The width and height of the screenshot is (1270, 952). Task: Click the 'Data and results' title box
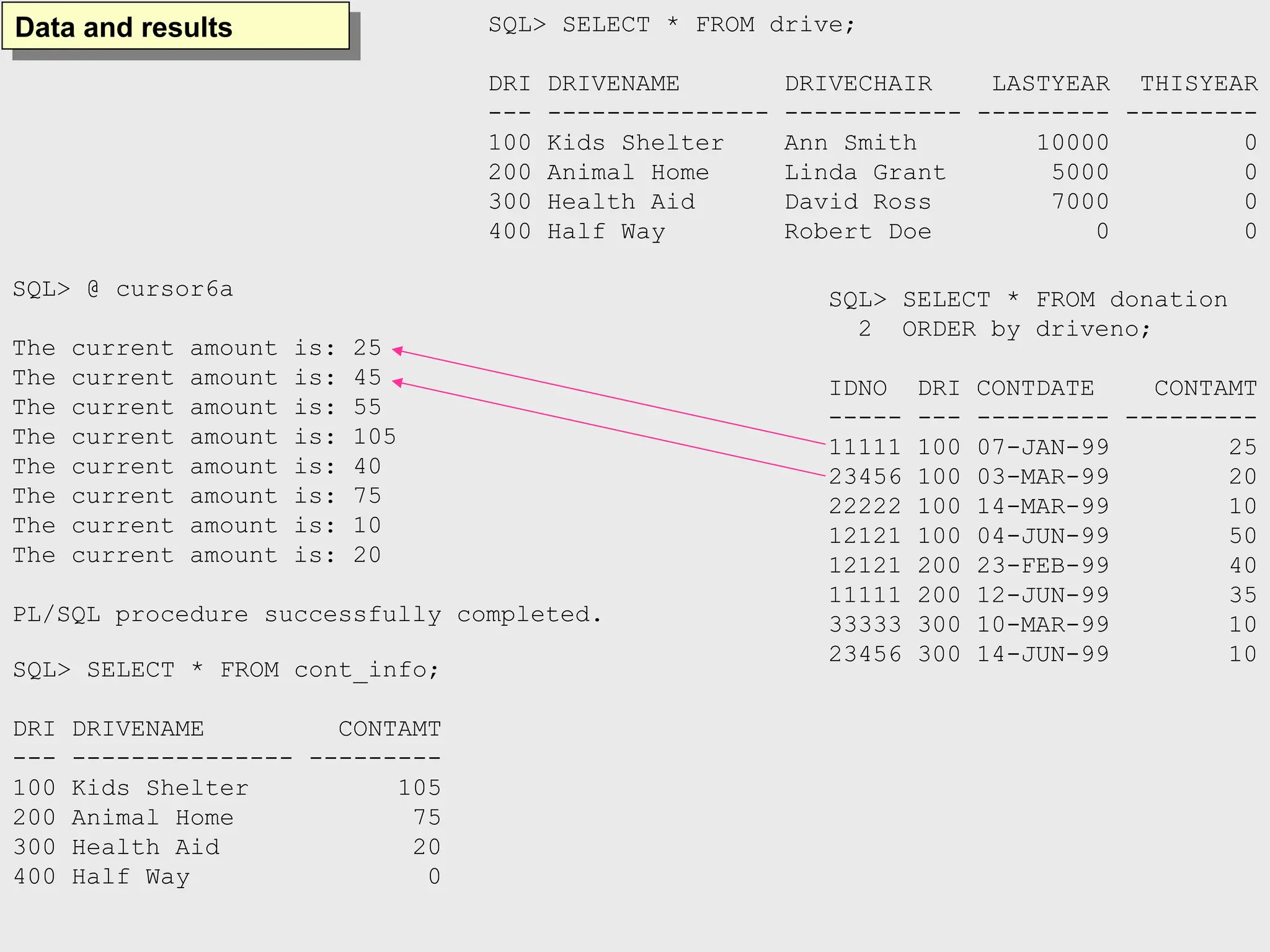point(175,26)
